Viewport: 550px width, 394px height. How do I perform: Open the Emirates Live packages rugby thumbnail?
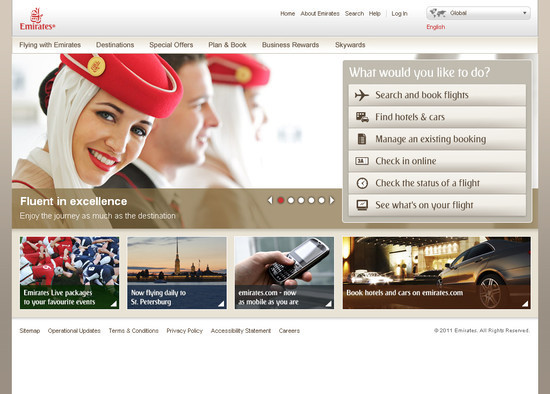[x=69, y=273]
